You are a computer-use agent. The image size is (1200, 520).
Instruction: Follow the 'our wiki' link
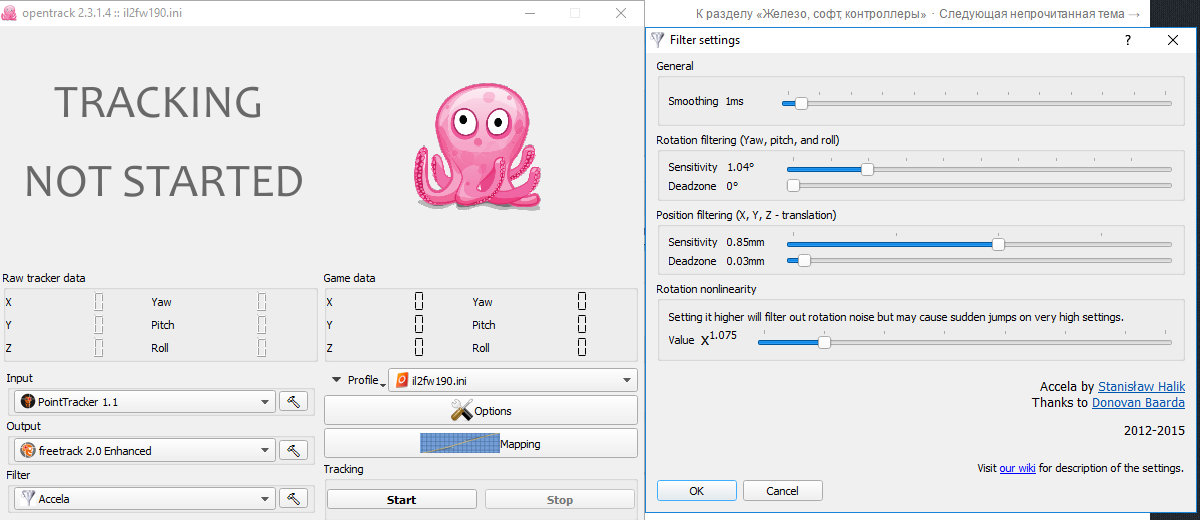point(1017,469)
